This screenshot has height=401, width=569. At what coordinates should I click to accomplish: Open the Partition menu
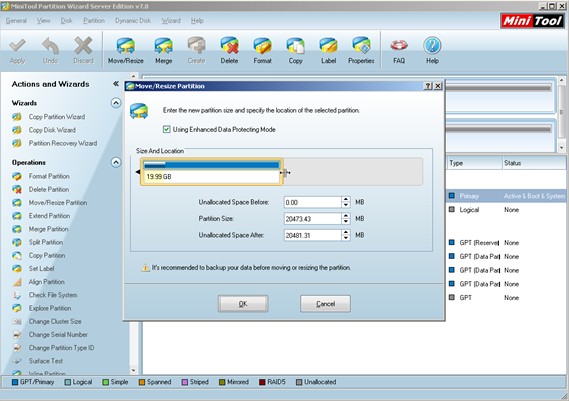94,21
